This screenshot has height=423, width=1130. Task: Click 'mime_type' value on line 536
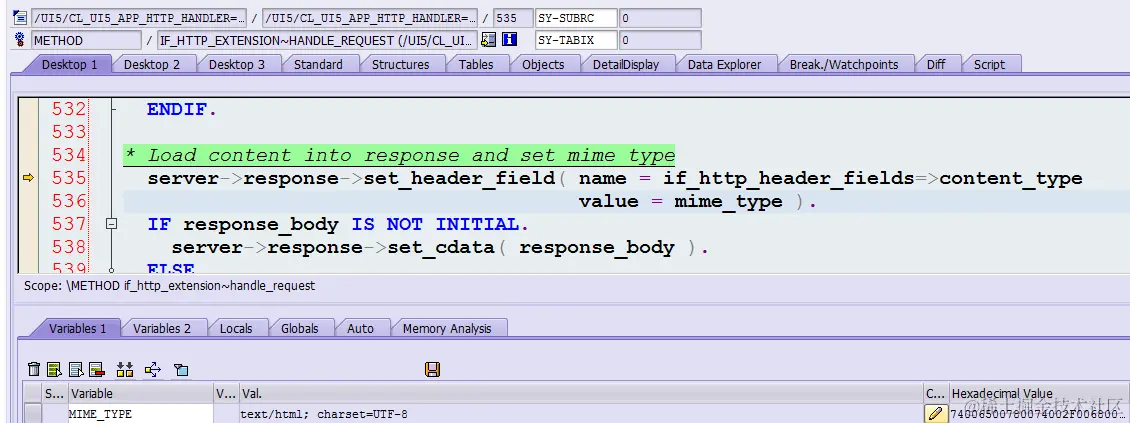pos(729,202)
